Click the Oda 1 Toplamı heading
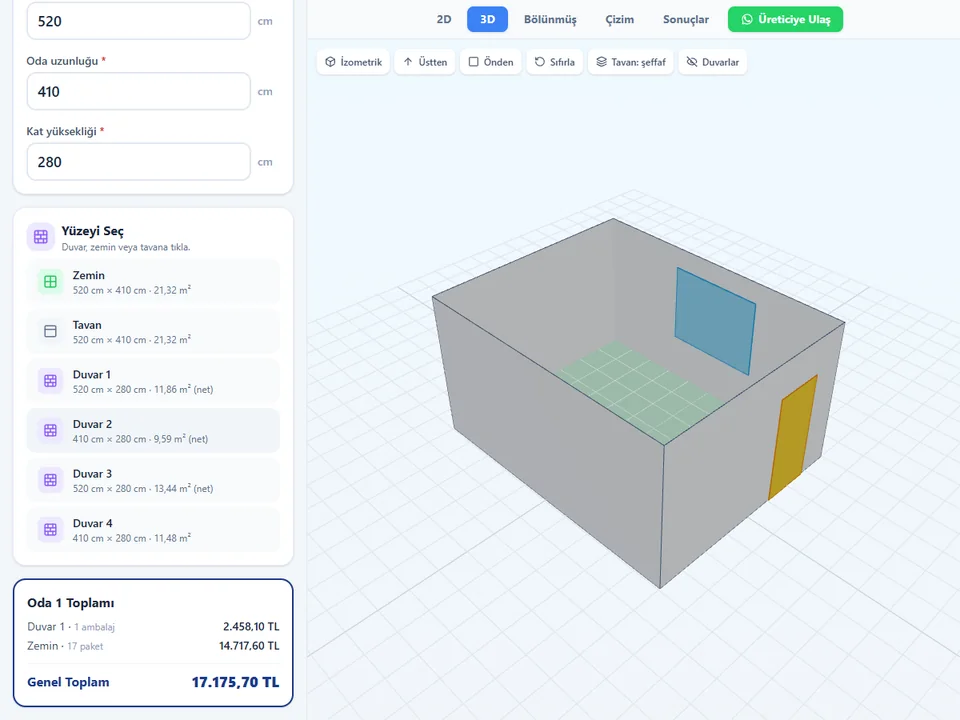The image size is (960, 720). (x=70, y=602)
